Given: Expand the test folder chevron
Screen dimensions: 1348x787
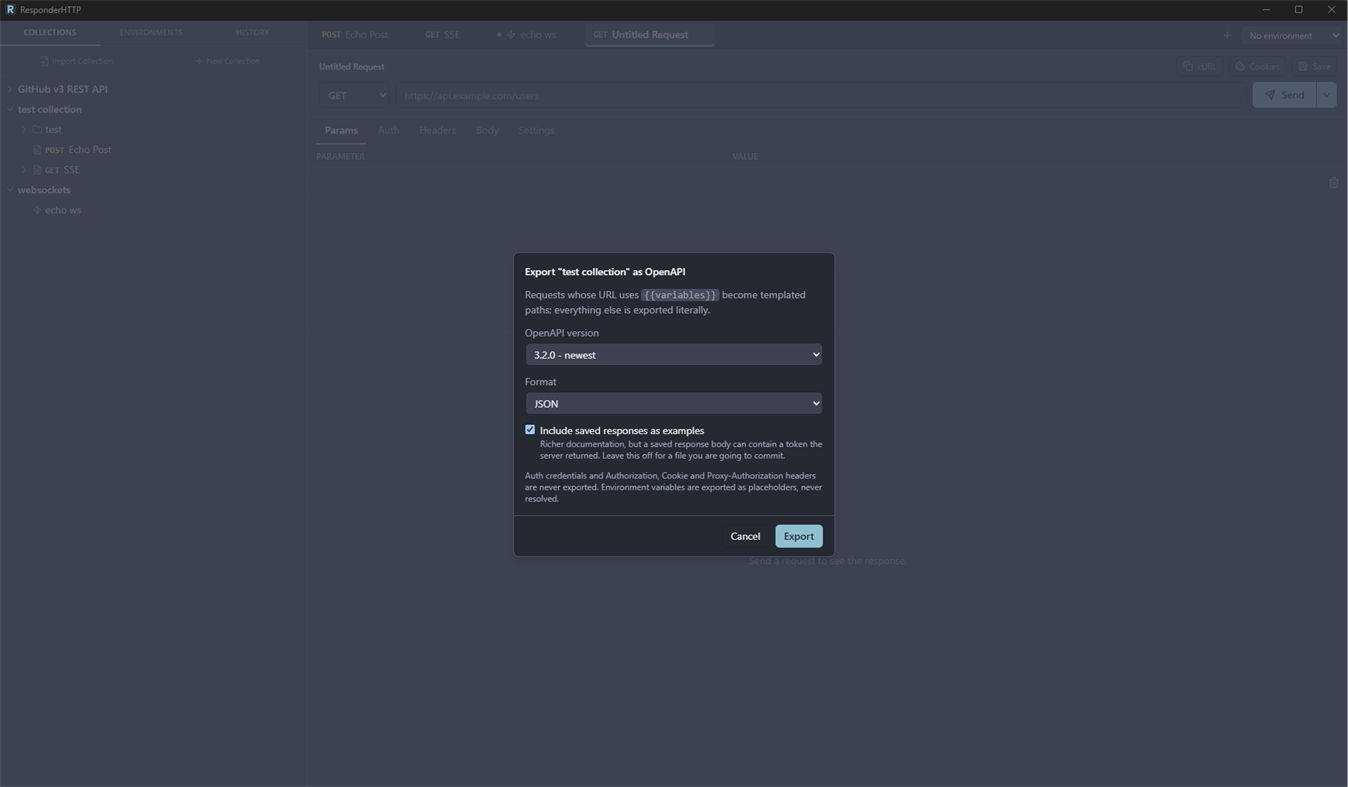Looking at the screenshot, I should (x=24, y=129).
